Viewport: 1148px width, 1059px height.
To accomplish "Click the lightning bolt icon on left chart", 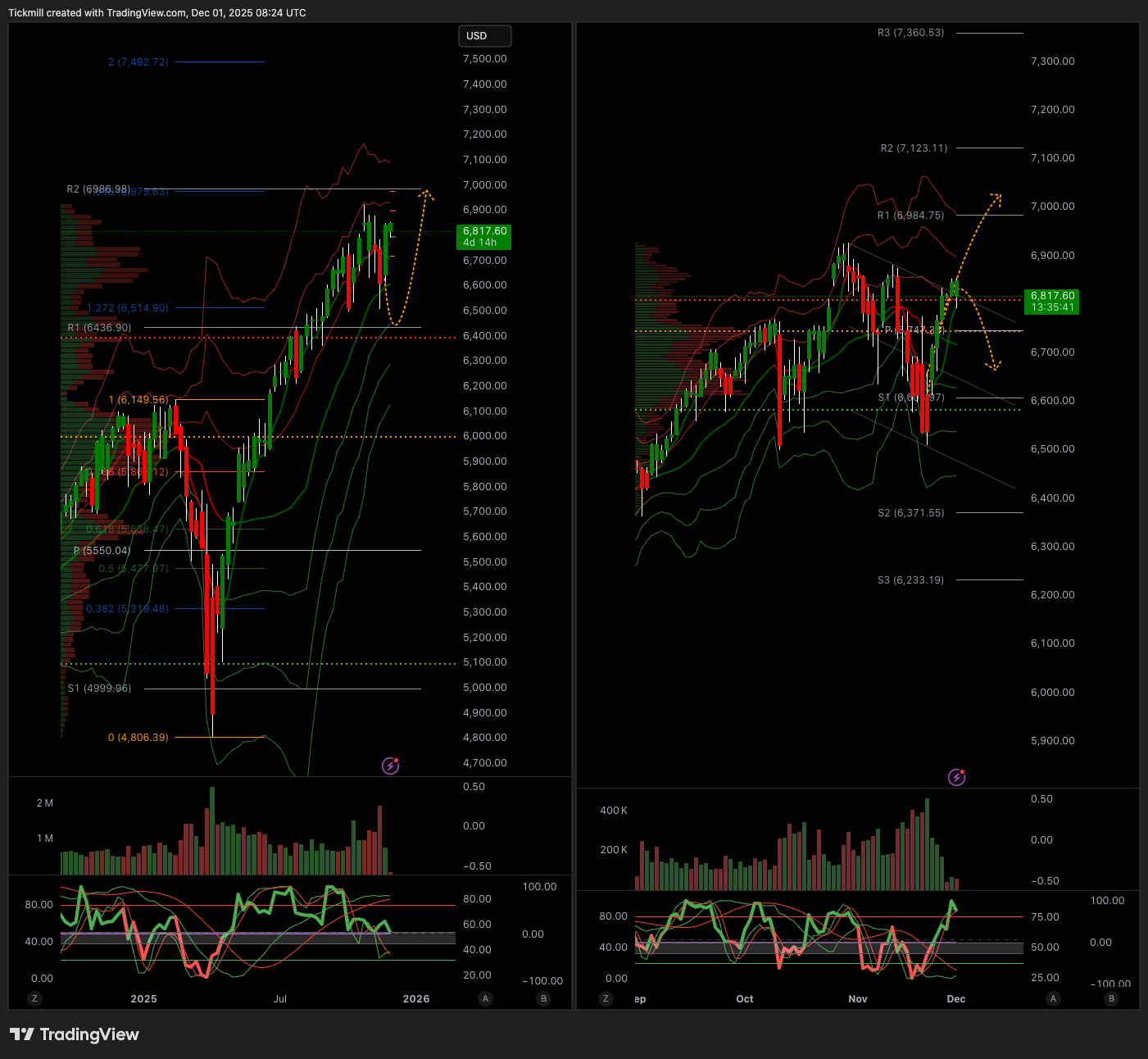I will click(x=391, y=766).
